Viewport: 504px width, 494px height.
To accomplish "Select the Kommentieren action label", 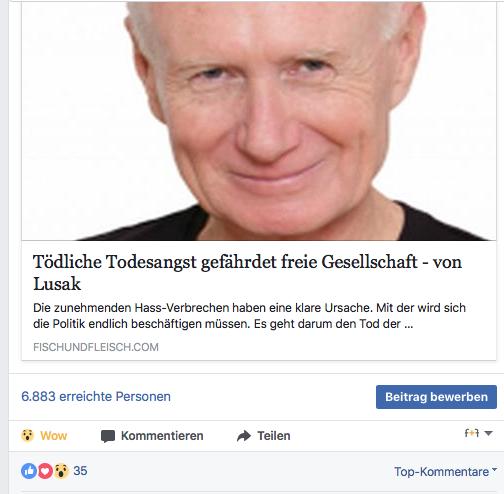I will 162,436.
